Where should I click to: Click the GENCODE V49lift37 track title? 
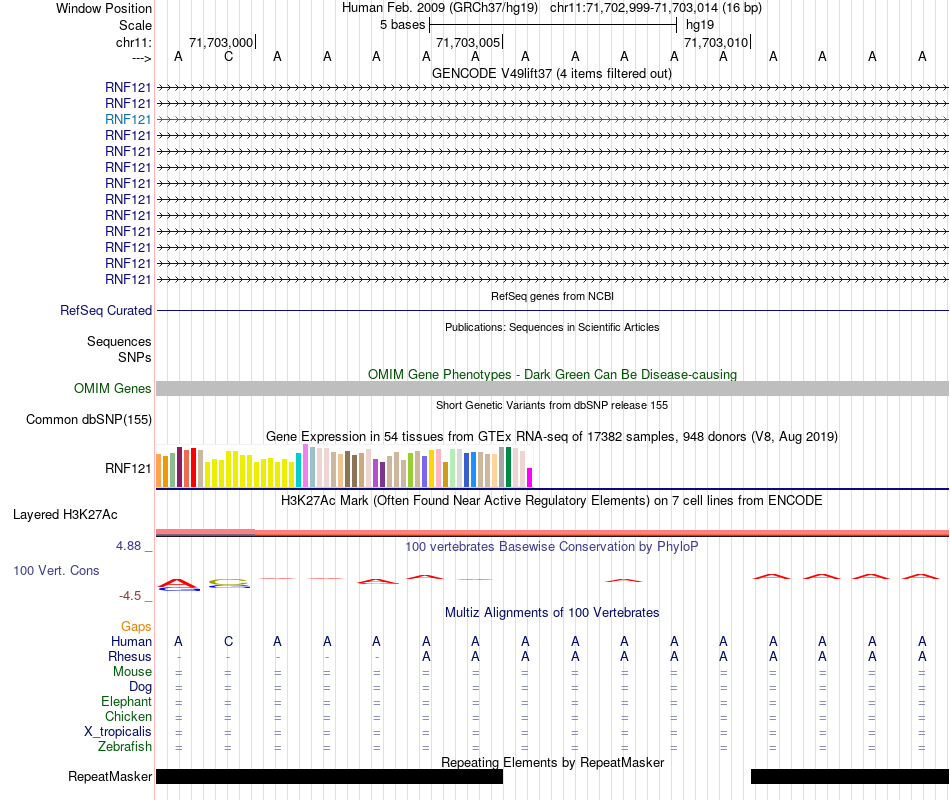coord(551,73)
